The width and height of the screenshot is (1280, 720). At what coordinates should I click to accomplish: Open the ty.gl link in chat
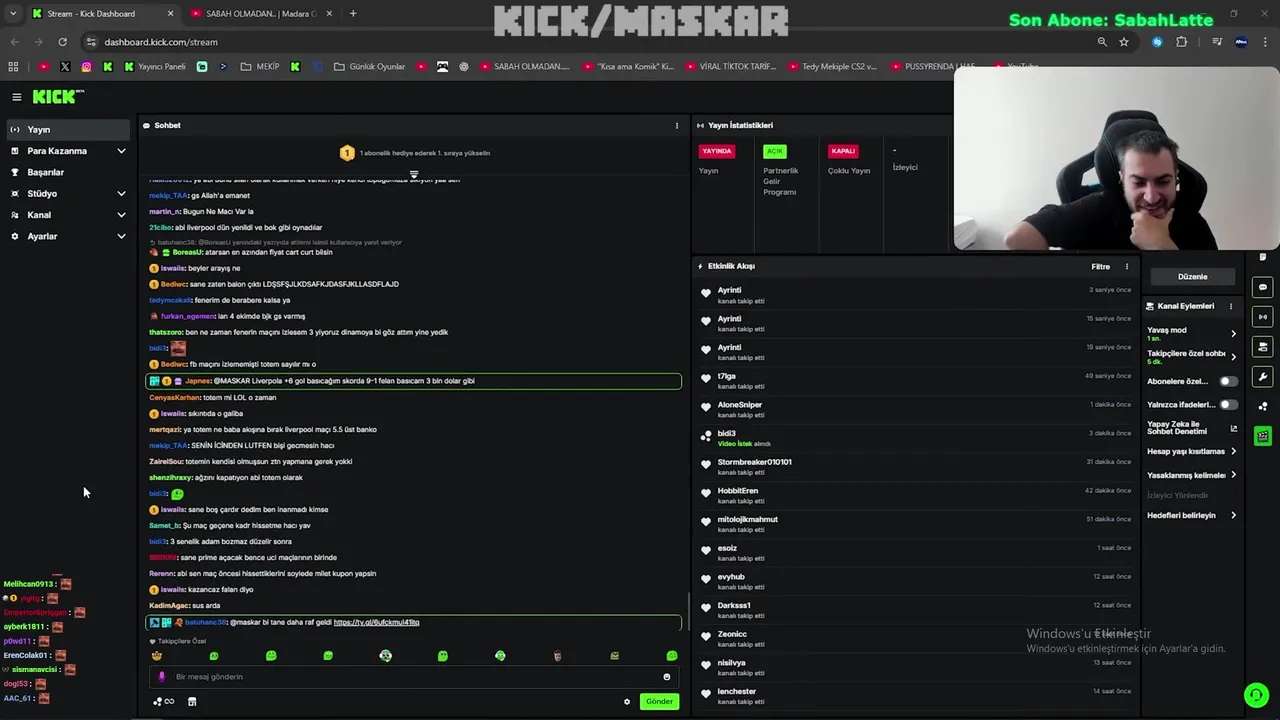tap(376, 623)
